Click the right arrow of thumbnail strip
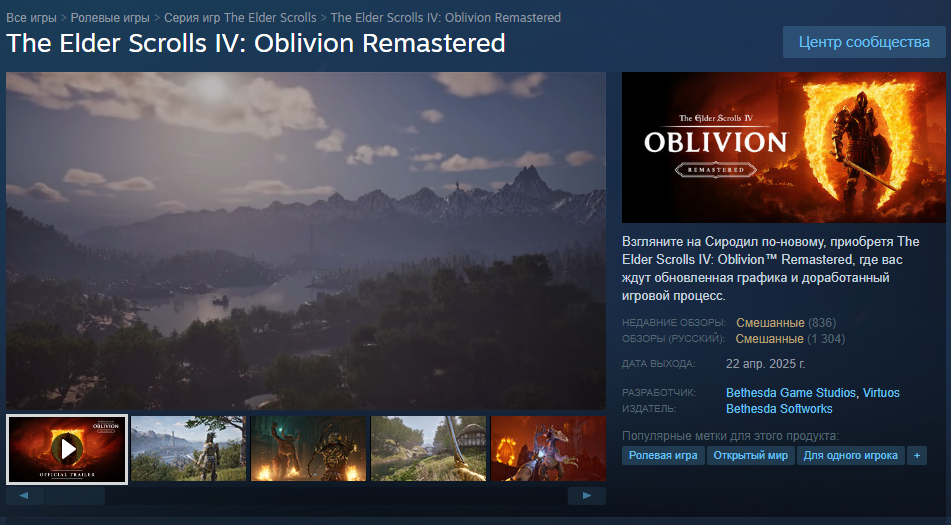Image resolution: width=951 pixels, height=525 pixels. 586,496
